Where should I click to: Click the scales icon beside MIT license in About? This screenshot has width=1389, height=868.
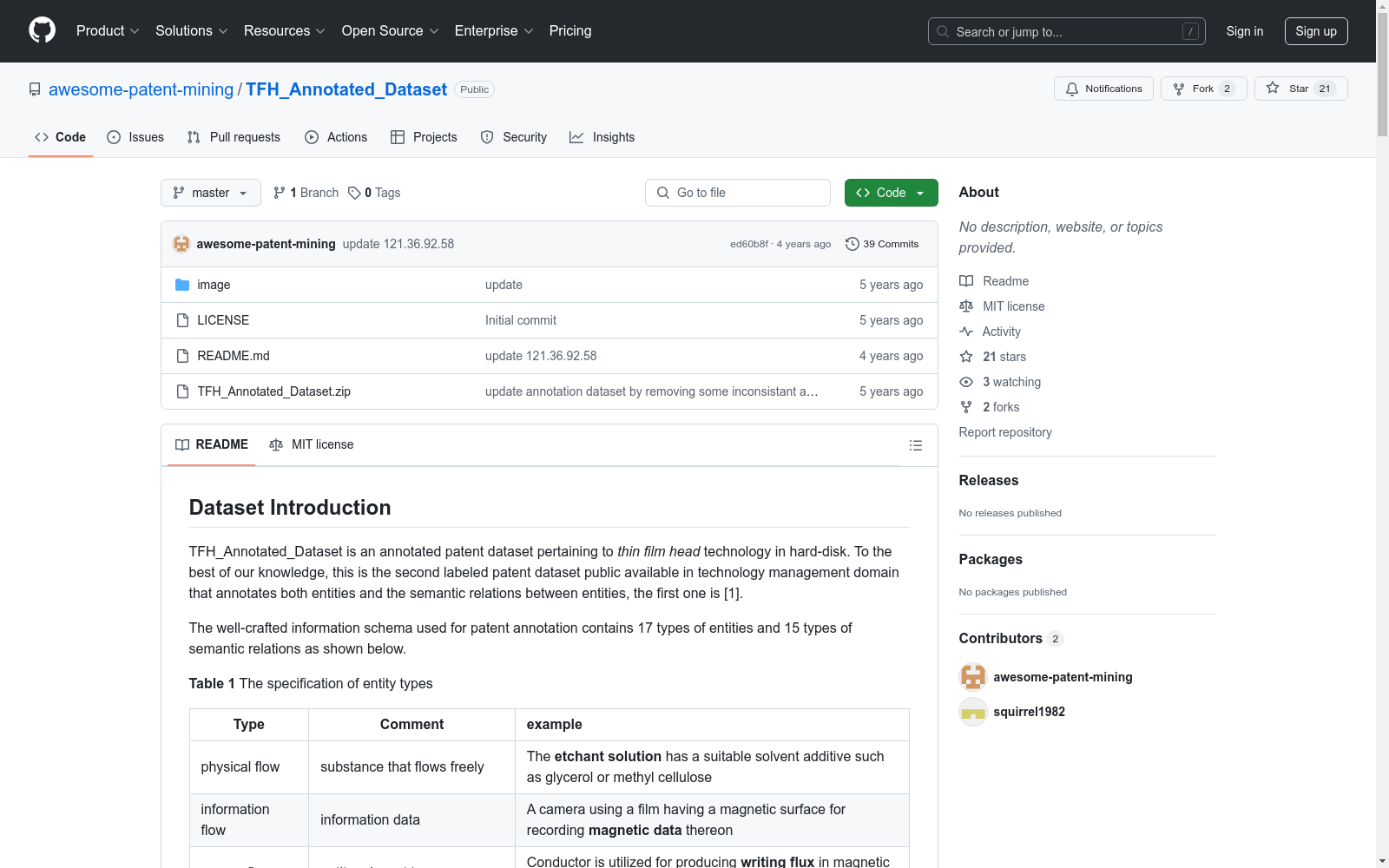[x=966, y=306]
